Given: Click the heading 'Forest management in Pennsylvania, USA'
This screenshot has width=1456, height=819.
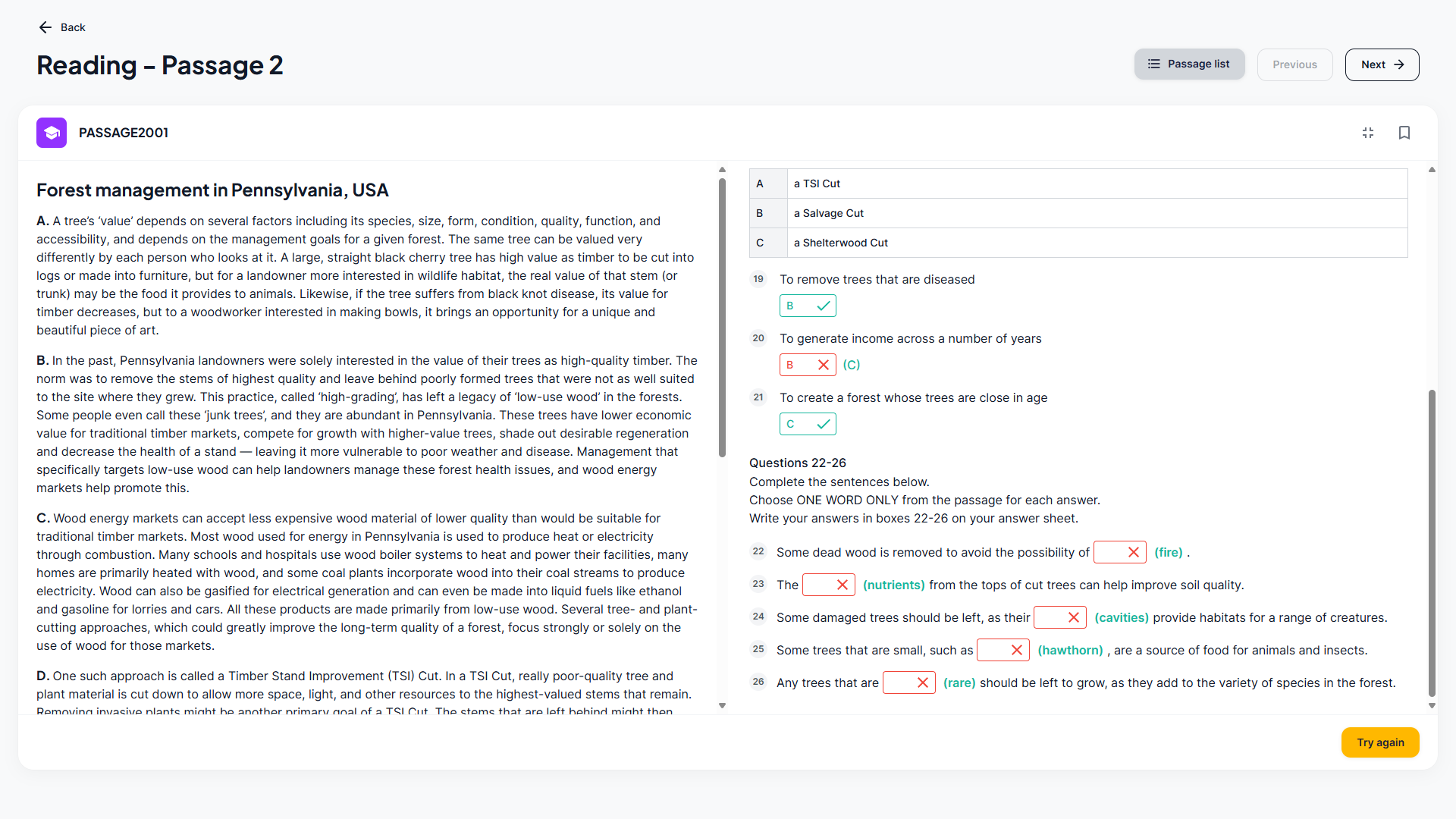Looking at the screenshot, I should pos(212,190).
